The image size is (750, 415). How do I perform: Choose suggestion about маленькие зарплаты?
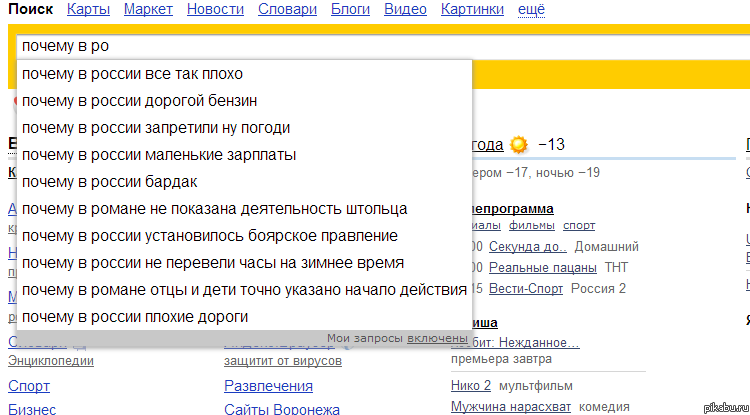[x=159, y=155]
